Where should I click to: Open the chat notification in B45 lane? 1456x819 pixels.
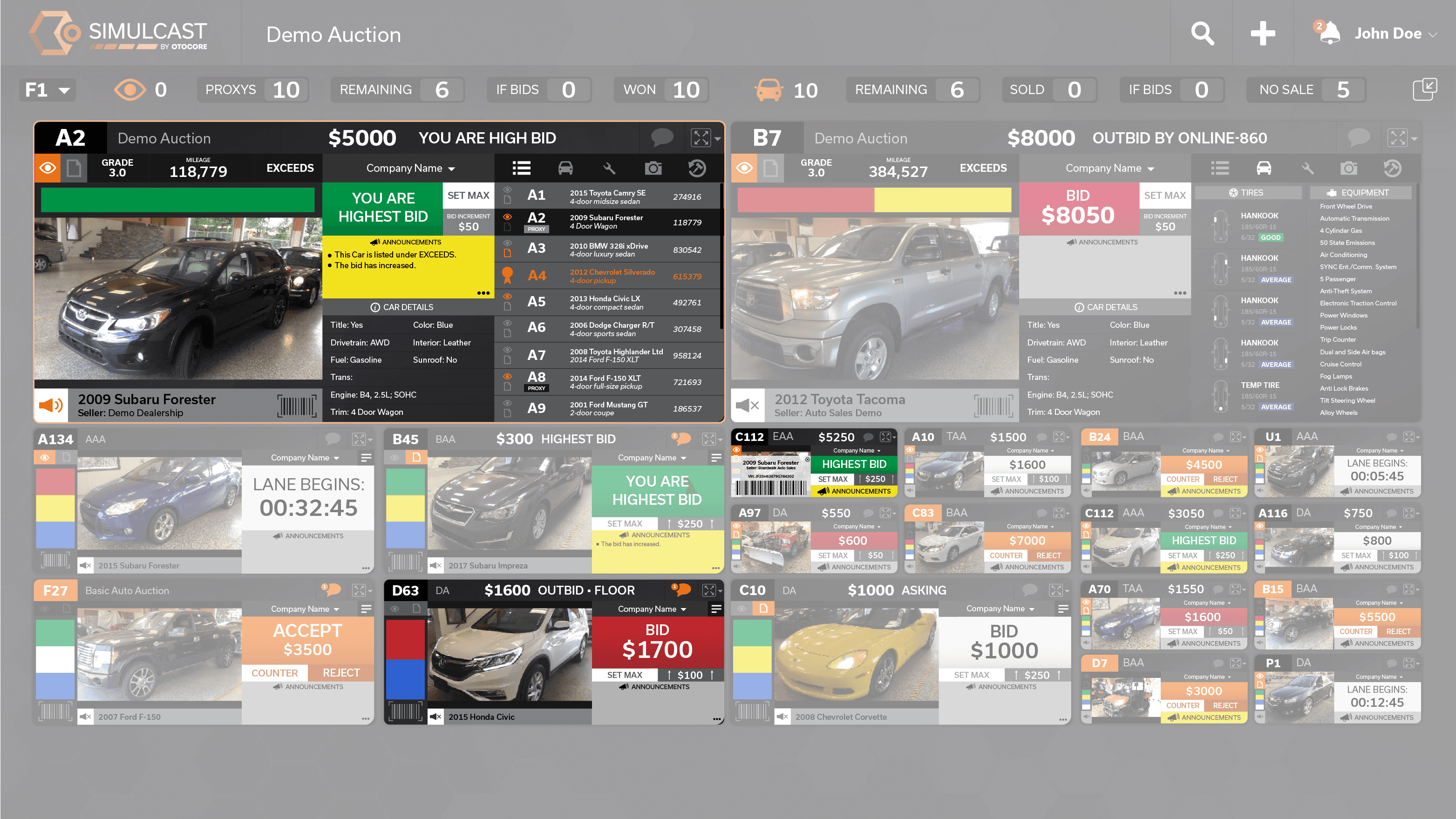pyautogui.click(x=681, y=438)
